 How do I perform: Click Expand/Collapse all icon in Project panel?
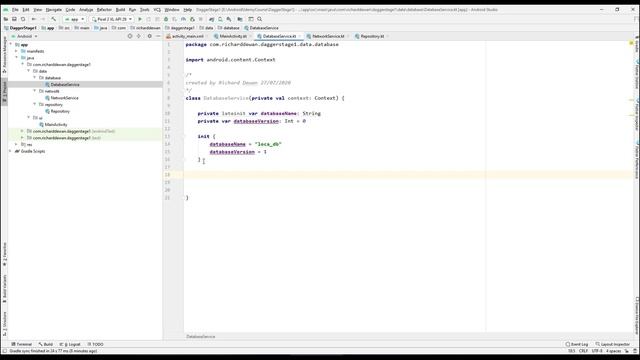coord(139,36)
